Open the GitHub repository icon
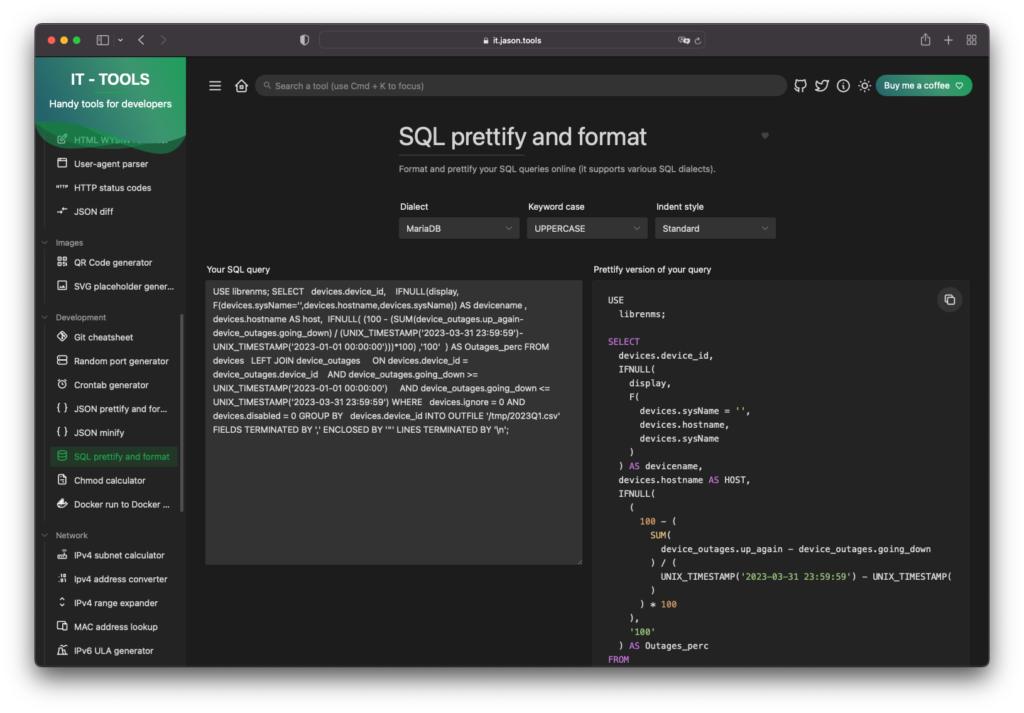This screenshot has height=713, width=1024. [800, 86]
